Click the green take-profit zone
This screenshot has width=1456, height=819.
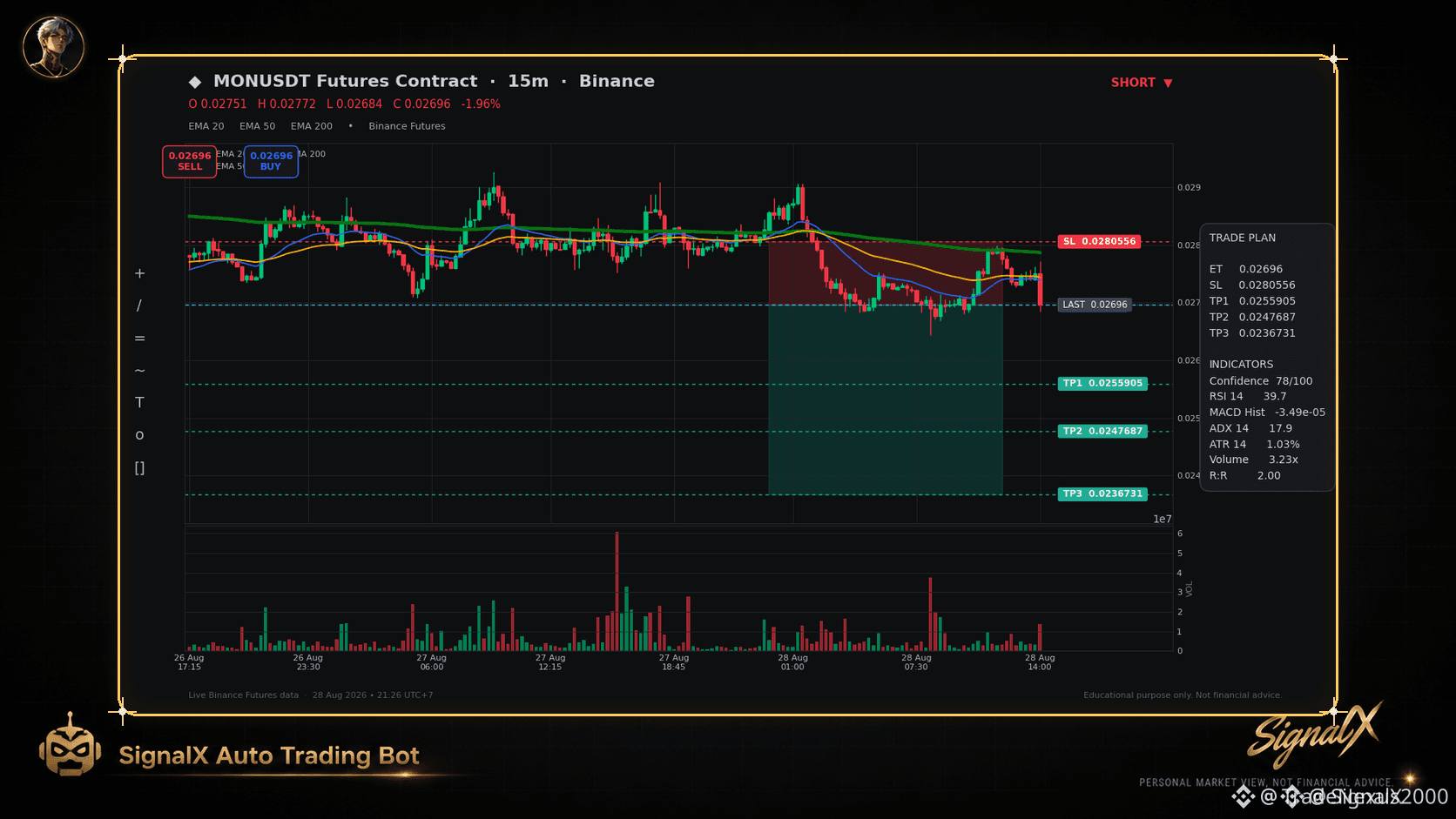(x=885, y=399)
